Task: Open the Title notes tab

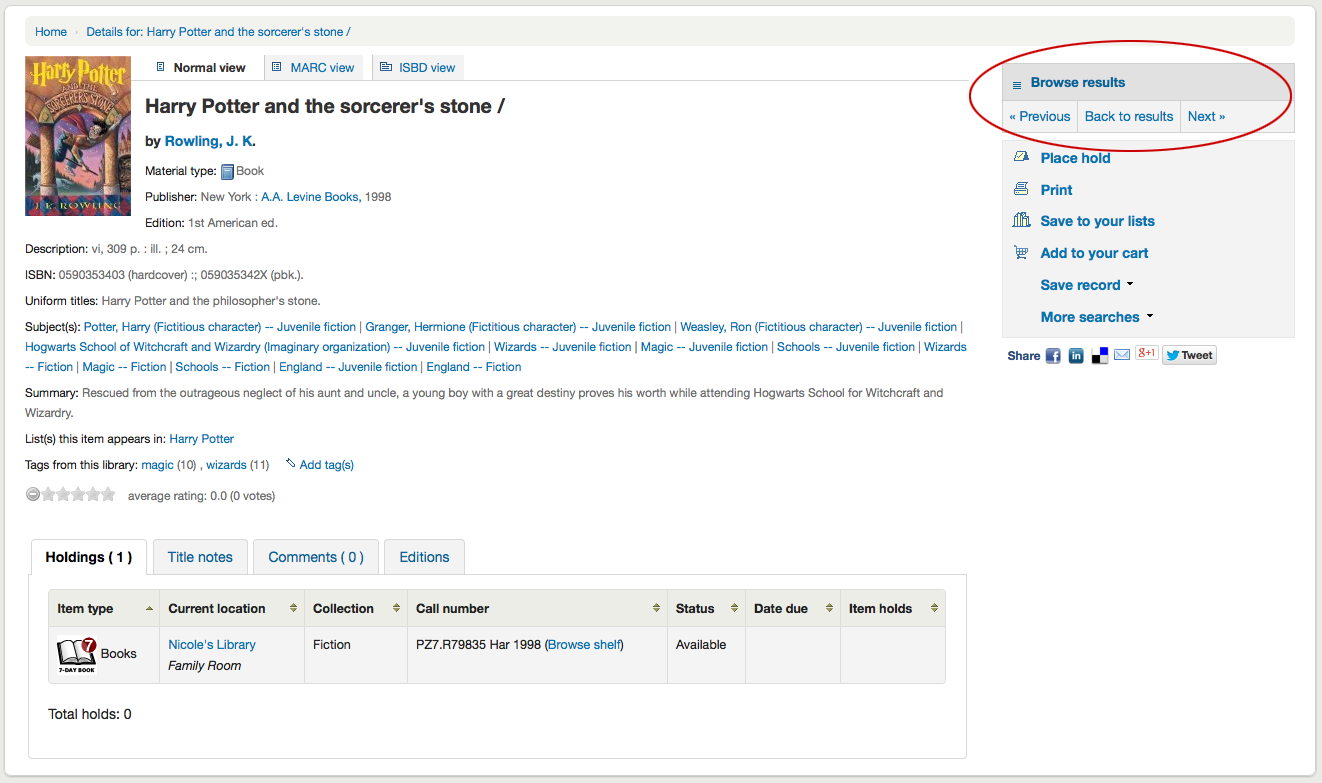Action: [200, 557]
